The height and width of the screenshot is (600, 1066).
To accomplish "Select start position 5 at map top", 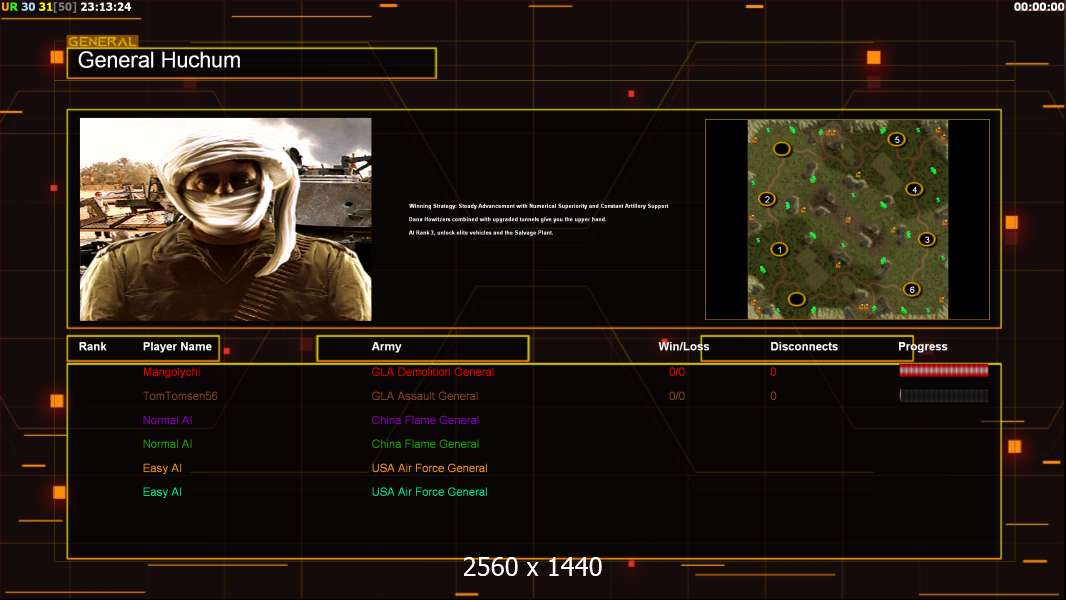I will [x=896, y=139].
